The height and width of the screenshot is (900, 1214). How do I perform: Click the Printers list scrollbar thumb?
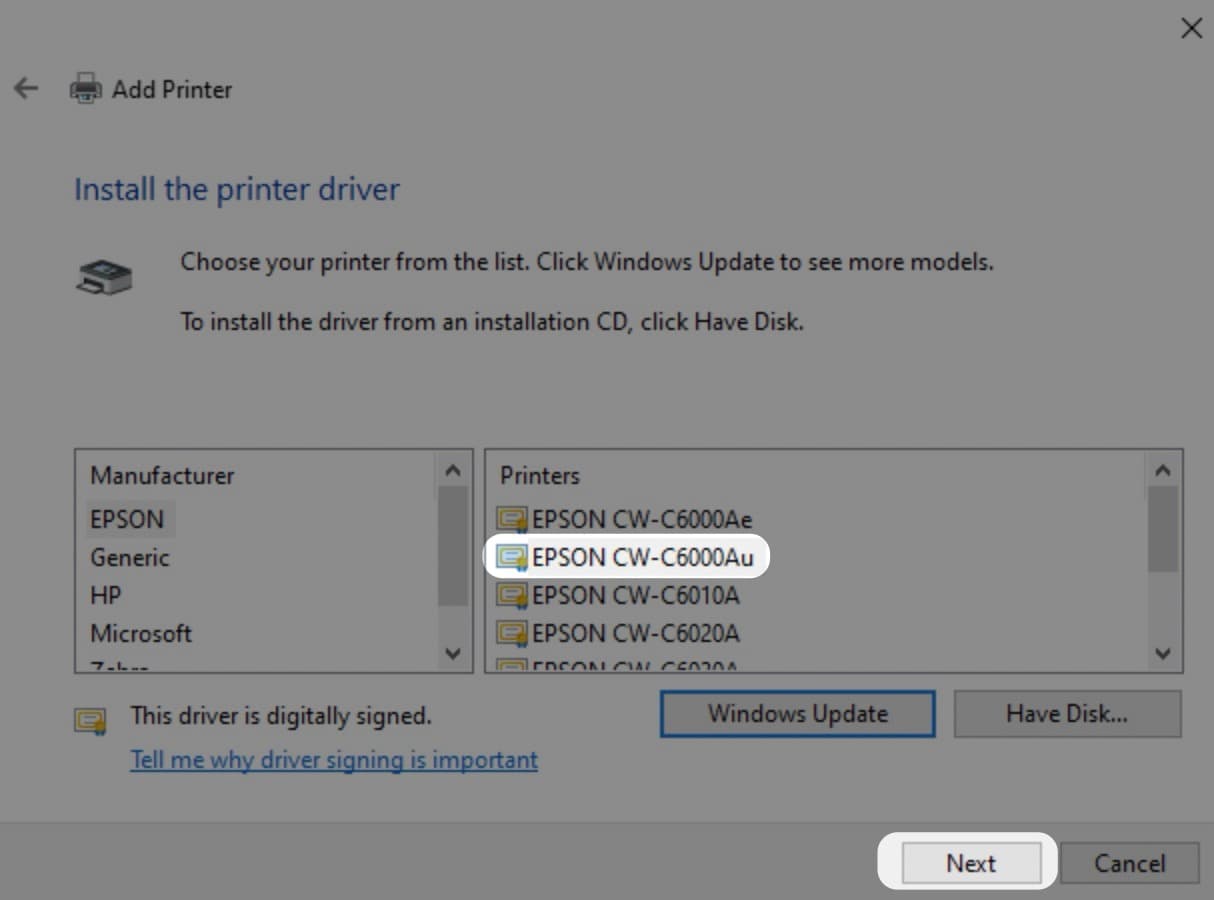click(x=1162, y=529)
